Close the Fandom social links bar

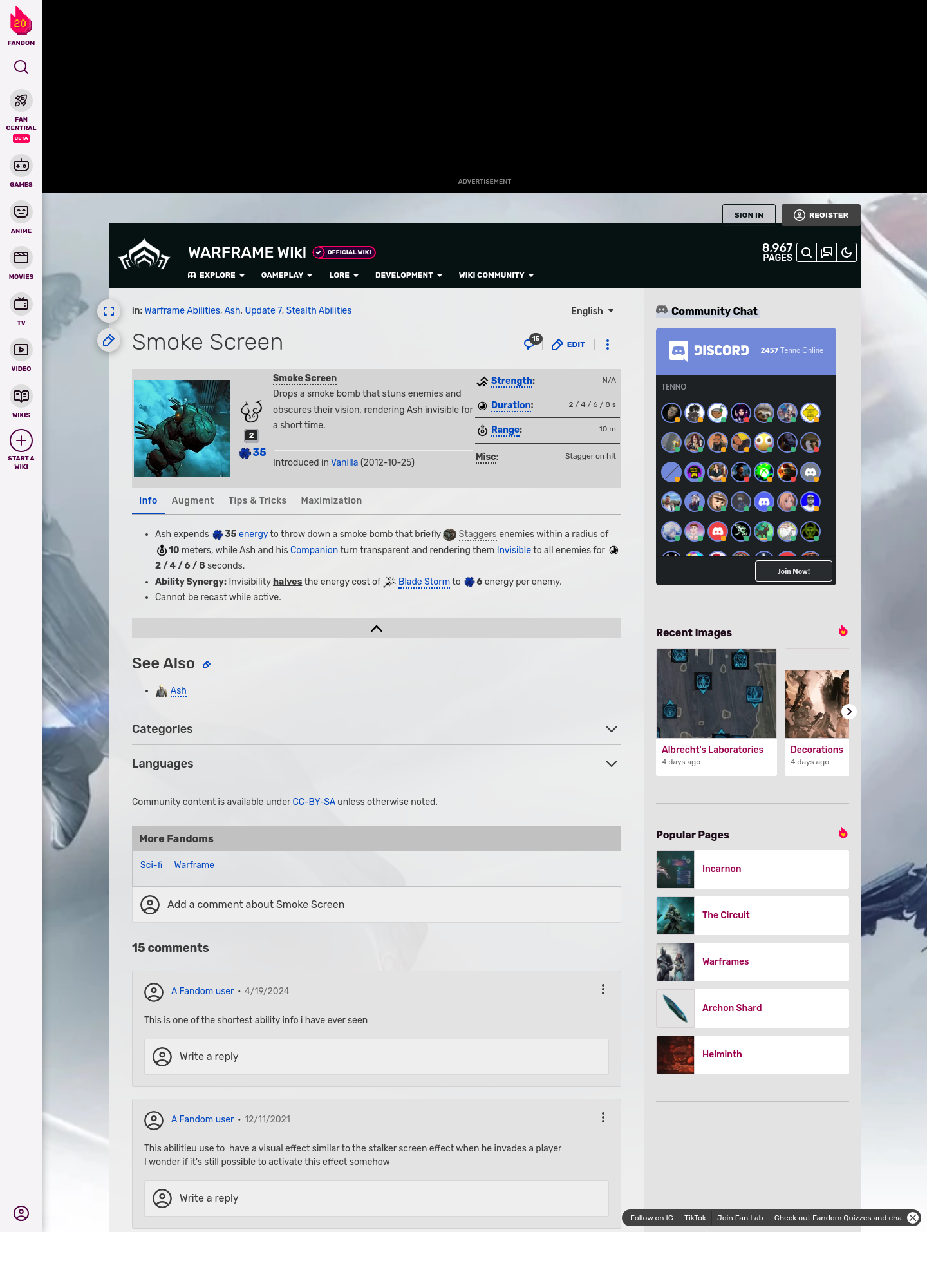913,1218
